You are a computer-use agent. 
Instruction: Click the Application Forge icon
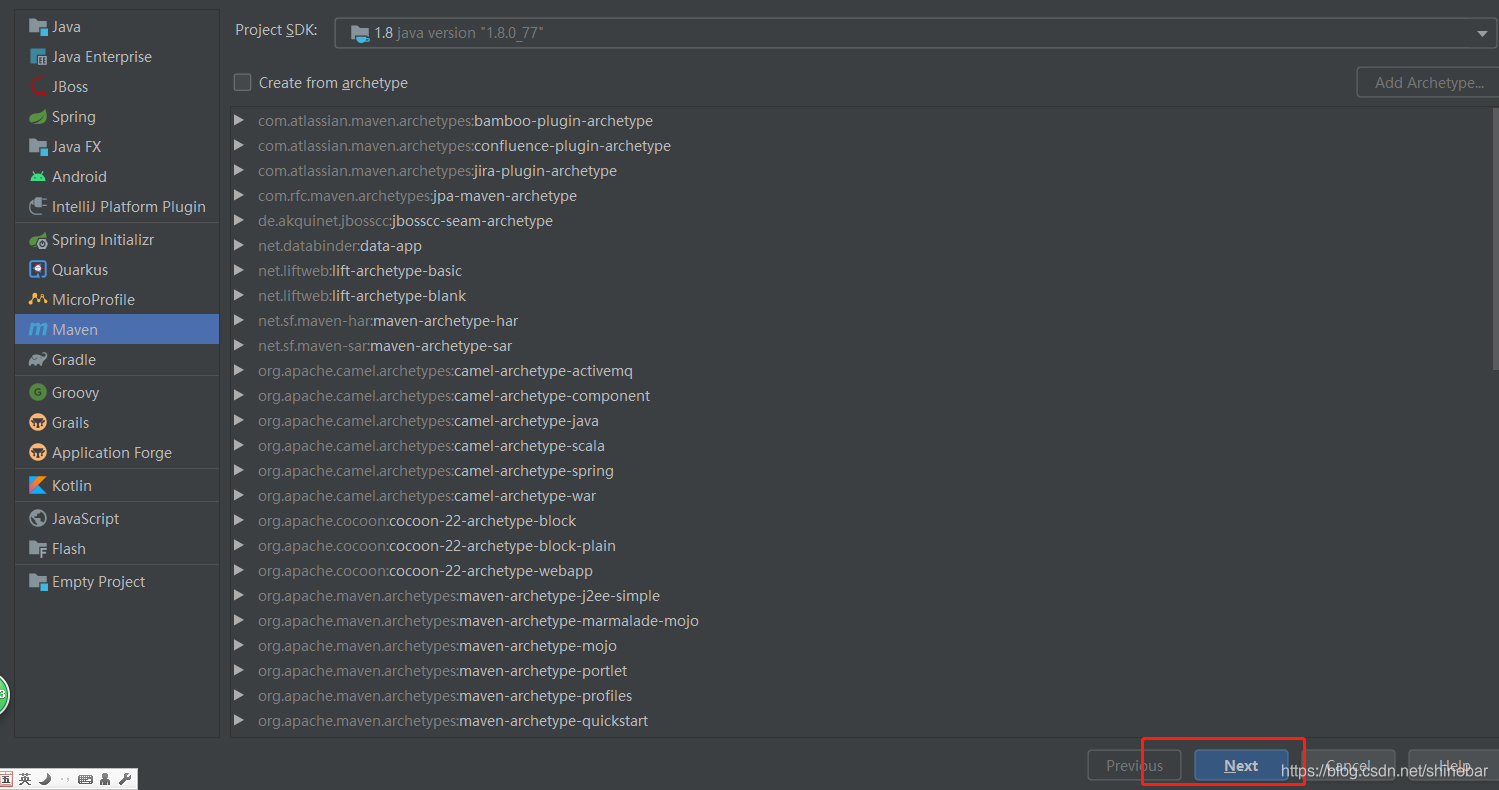click(38, 453)
